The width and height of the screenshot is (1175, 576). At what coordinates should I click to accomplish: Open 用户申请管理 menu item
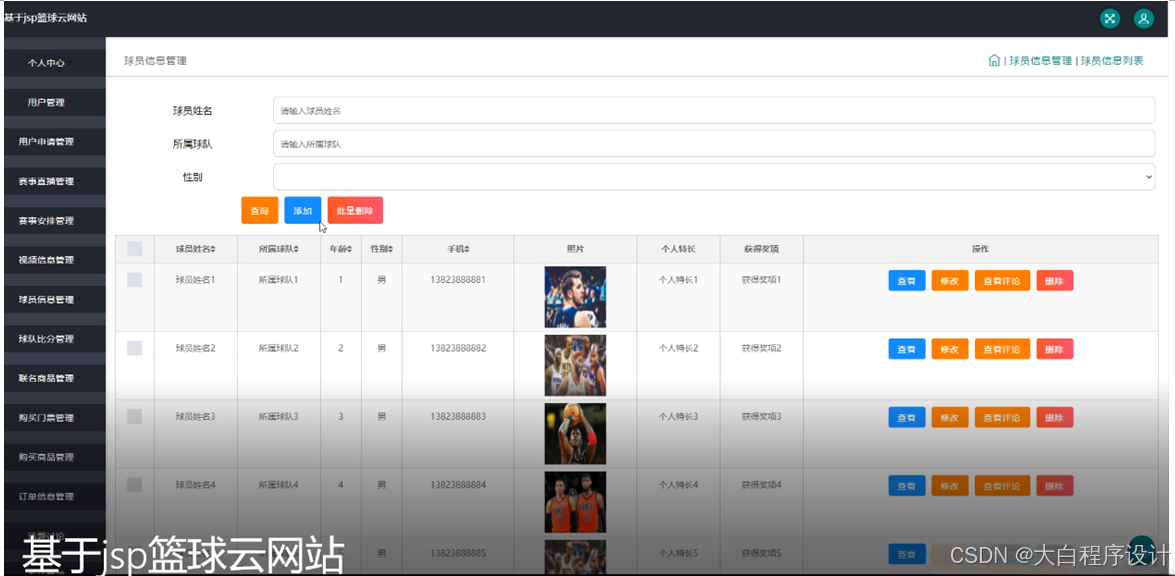55,142
